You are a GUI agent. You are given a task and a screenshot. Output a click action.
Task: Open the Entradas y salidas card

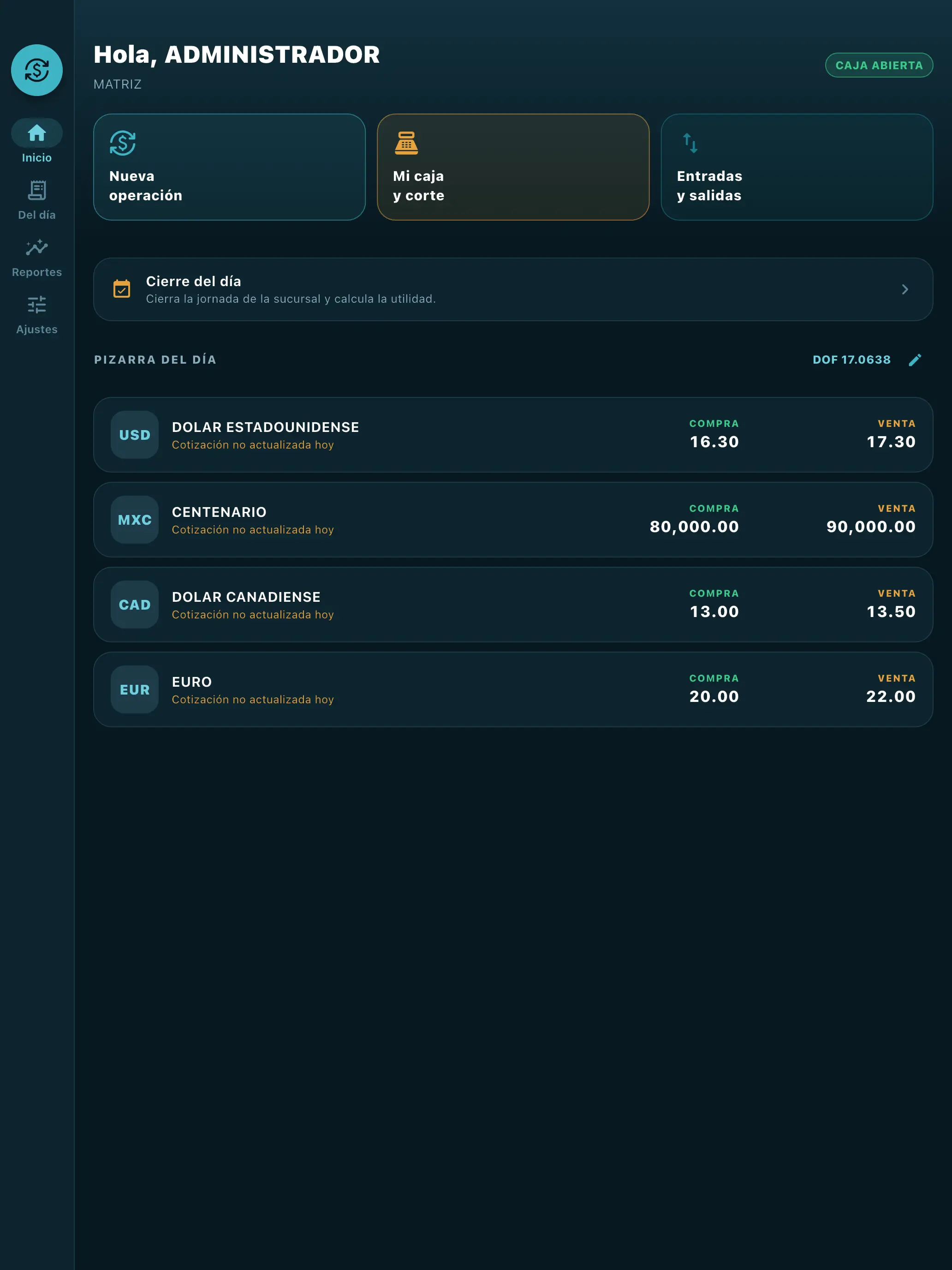click(x=797, y=167)
